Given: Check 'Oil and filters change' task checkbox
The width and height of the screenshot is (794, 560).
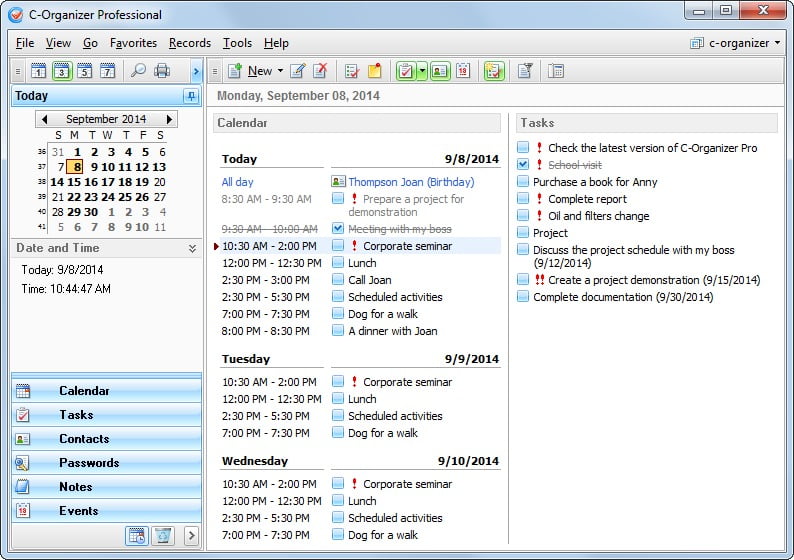Looking at the screenshot, I should point(523,215).
